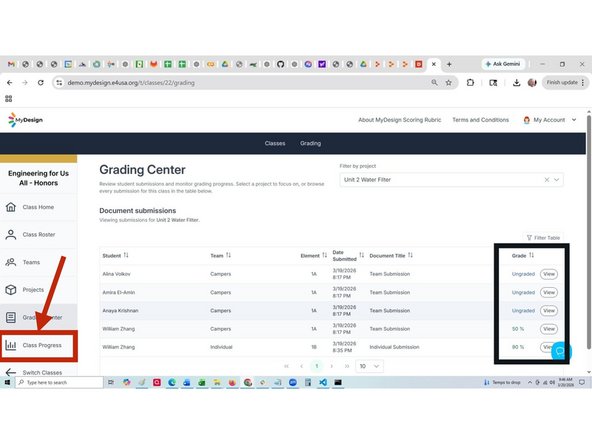Viewport: 592px width, 444px height.
Task: Open the blue chat support bubble
Action: tap(561, 352)
